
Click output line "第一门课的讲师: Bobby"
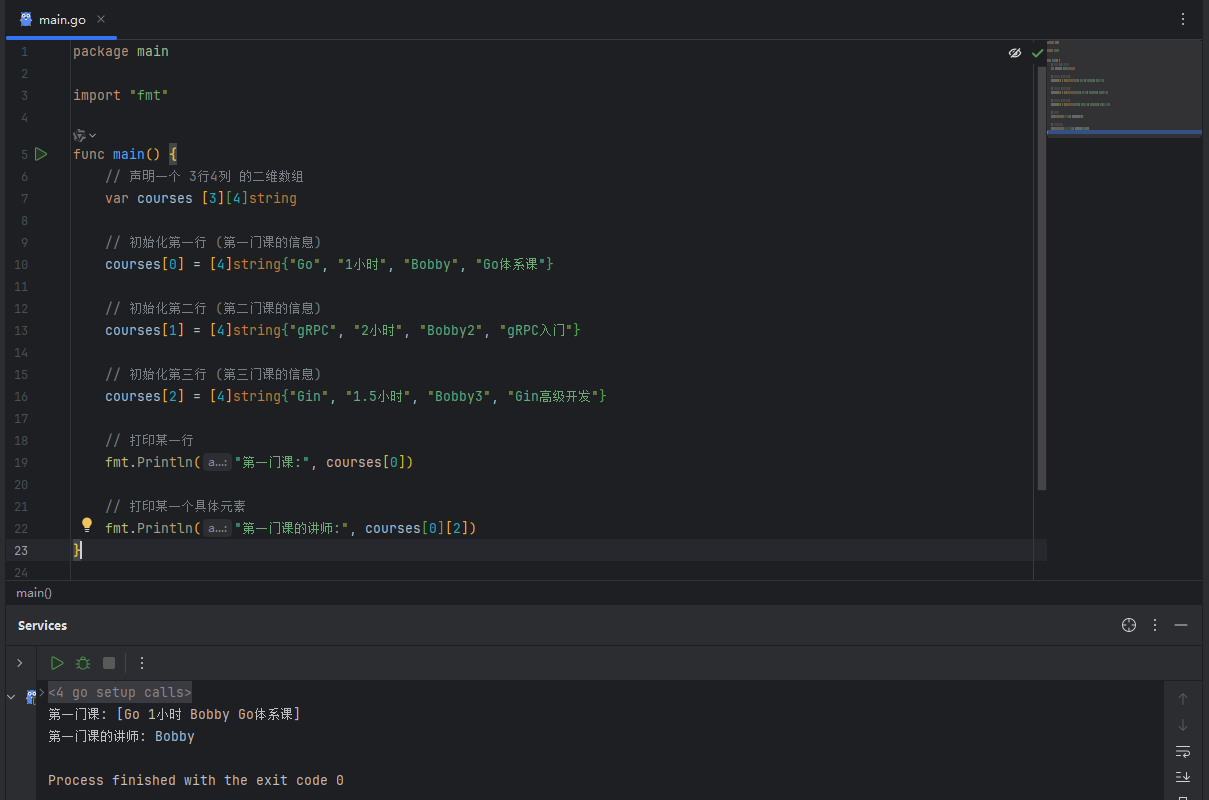[121, 736]
